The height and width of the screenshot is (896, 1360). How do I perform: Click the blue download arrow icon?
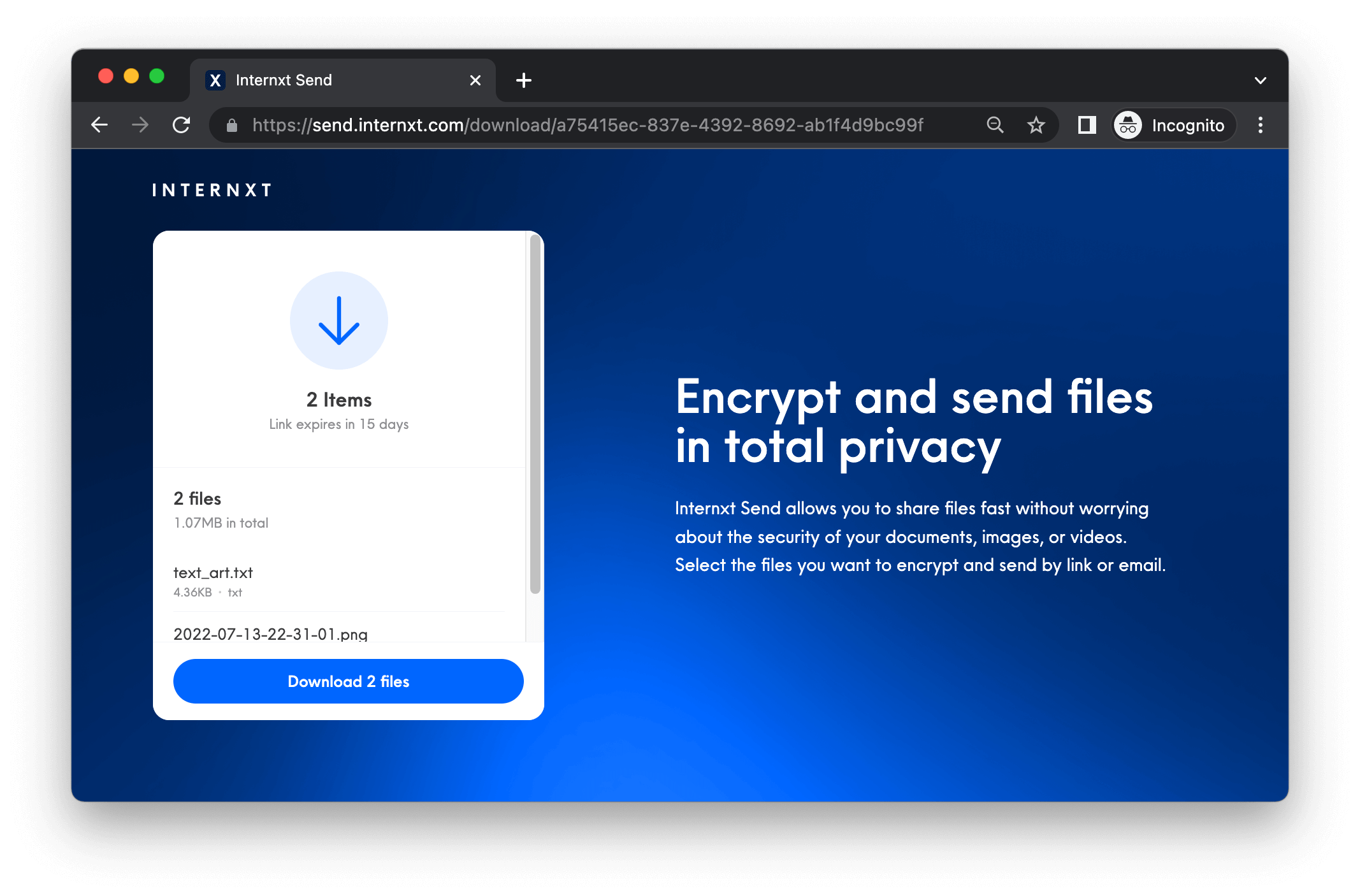tap(338, 321)
